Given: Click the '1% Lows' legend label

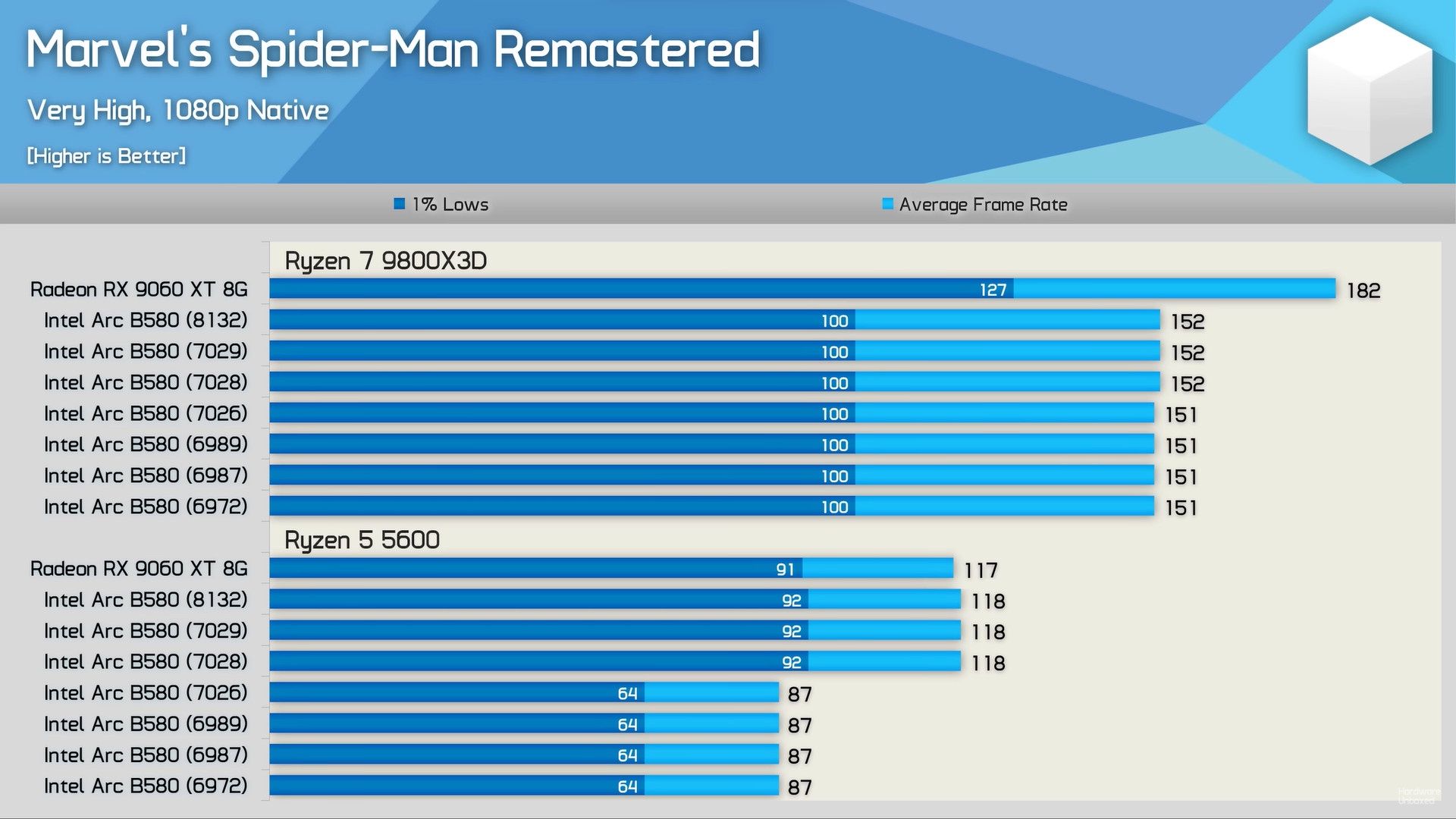Looking at the screenshot, I should (x=450, y=204).
